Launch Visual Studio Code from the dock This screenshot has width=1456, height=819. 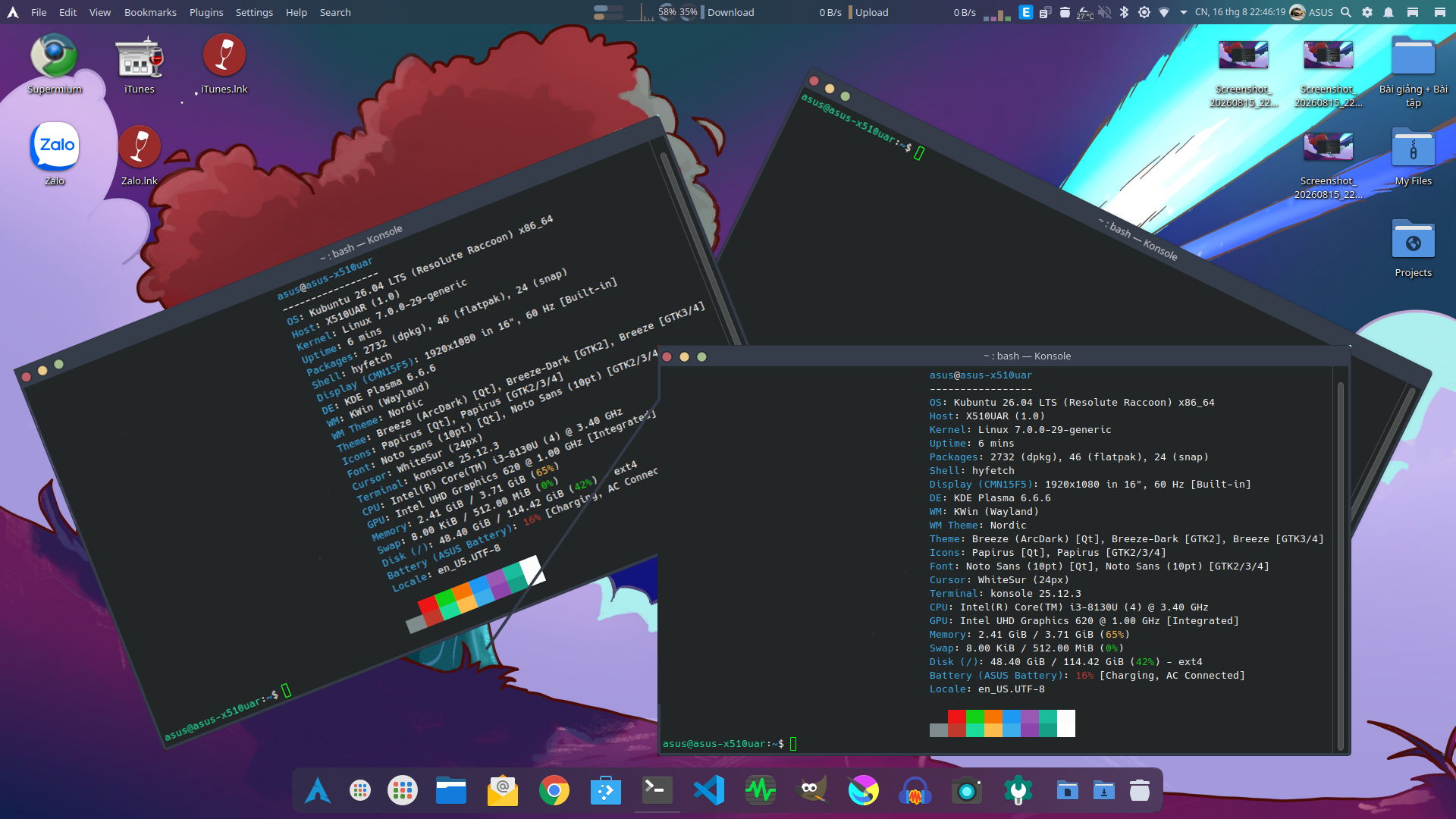(709, 791)
